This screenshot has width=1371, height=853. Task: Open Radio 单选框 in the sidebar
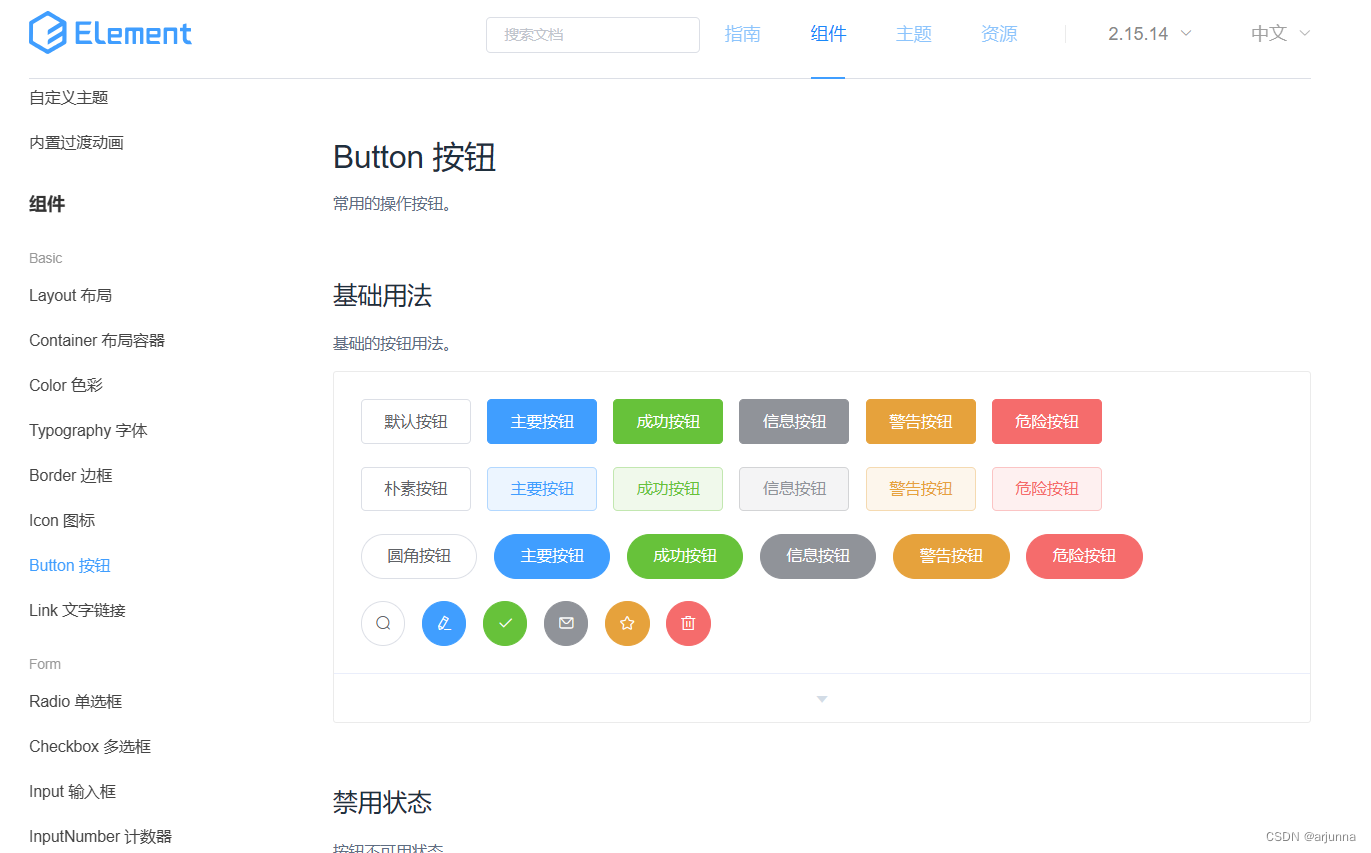(x=75, y=701)
